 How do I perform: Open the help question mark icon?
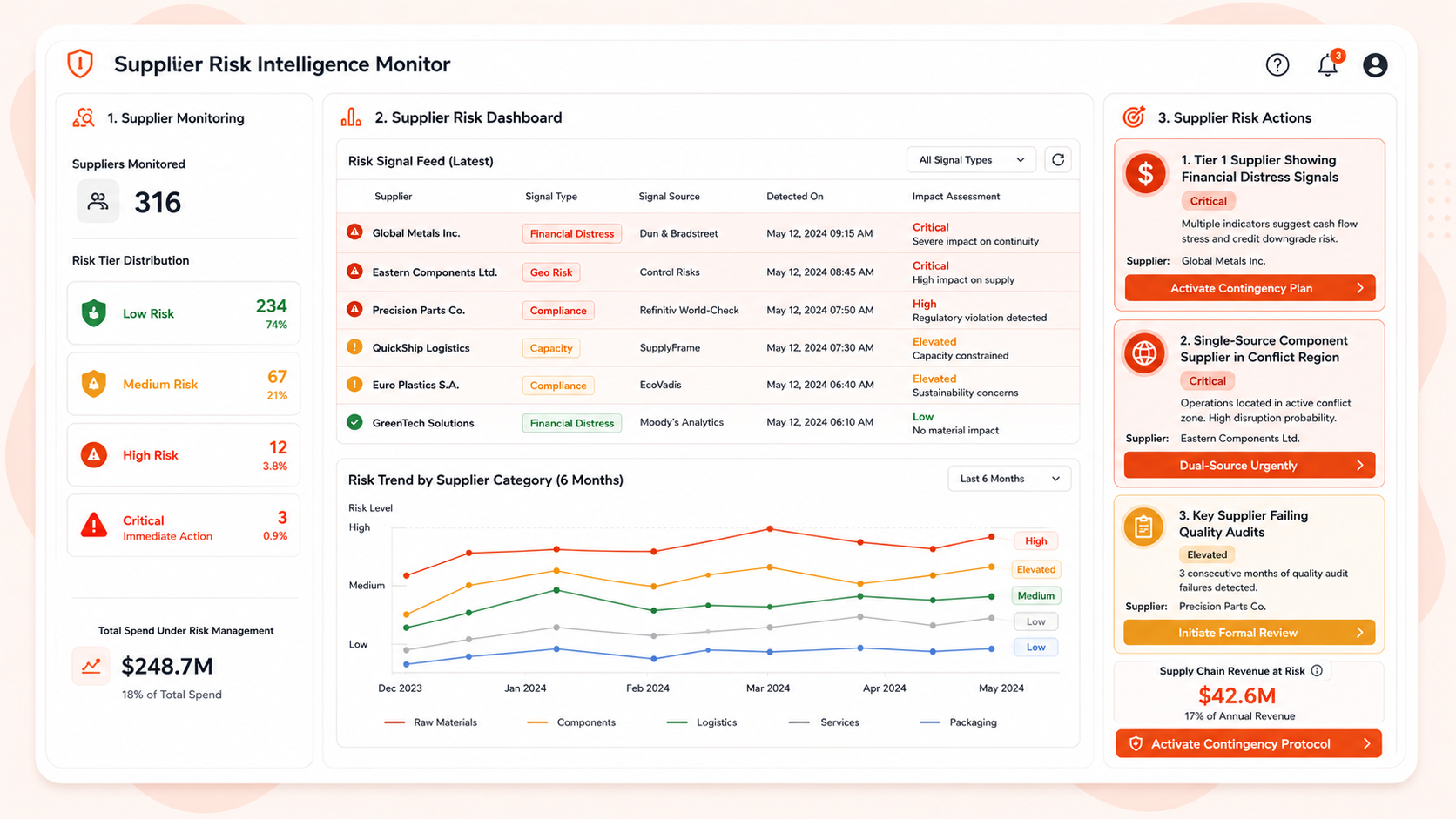(x=1277, y=64)
